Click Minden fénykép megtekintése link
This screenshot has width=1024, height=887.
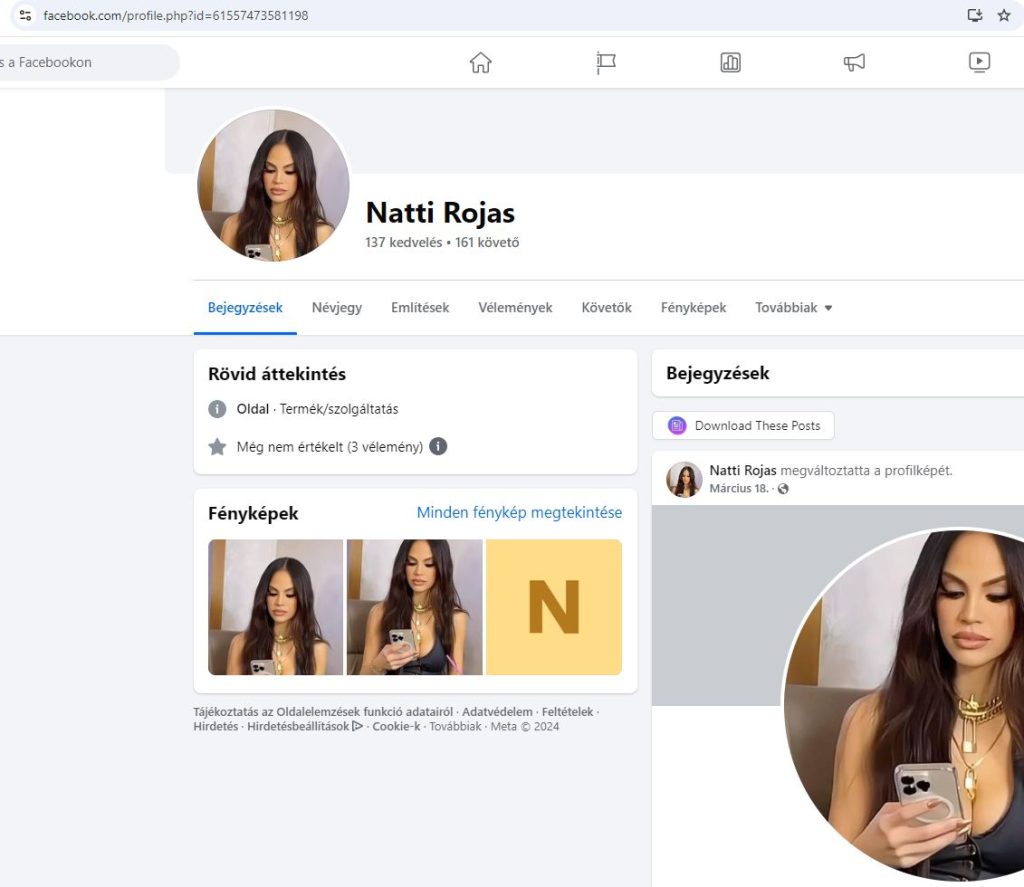519,513
